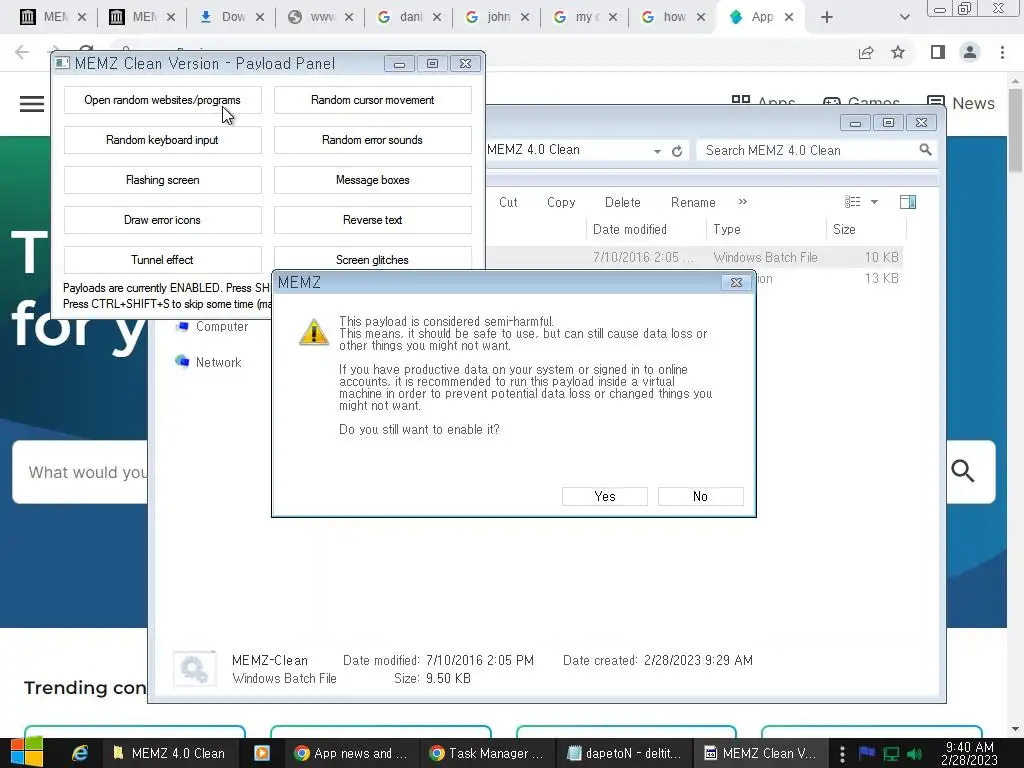Sort by Size column header
The height and width of the screenshot is (768, 1024).
[844, 229]
